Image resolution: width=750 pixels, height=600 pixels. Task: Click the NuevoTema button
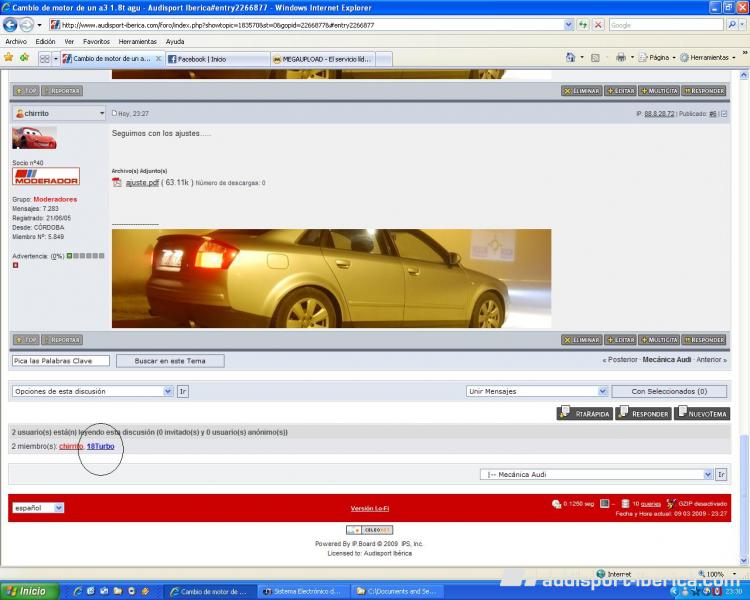pyautogui.click(x=702, y=413)
